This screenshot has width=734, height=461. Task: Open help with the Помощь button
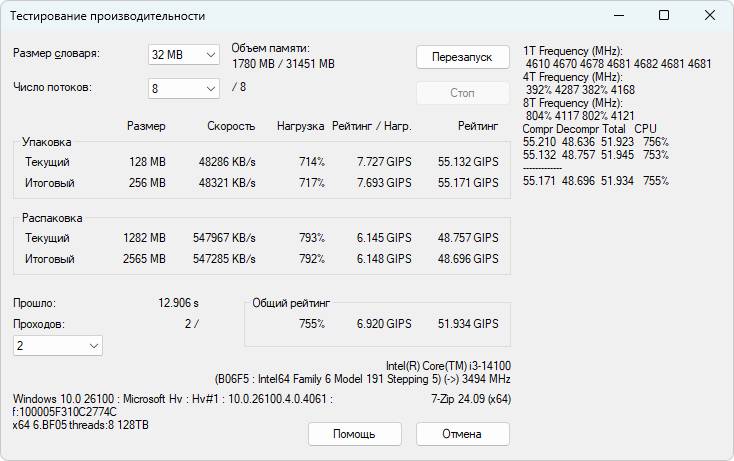(354, 434)
